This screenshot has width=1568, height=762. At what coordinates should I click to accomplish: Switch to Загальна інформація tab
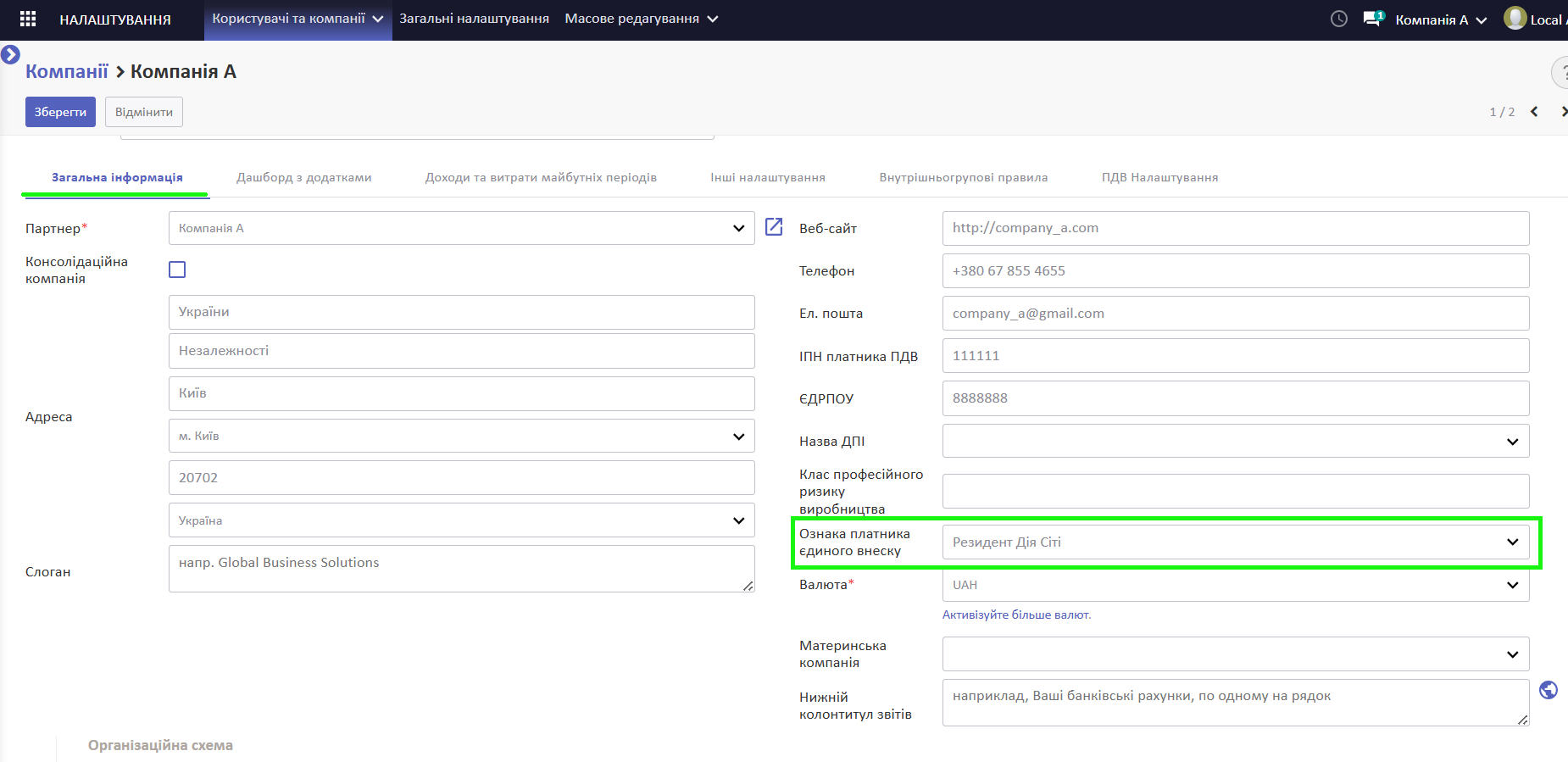point(117,177)
